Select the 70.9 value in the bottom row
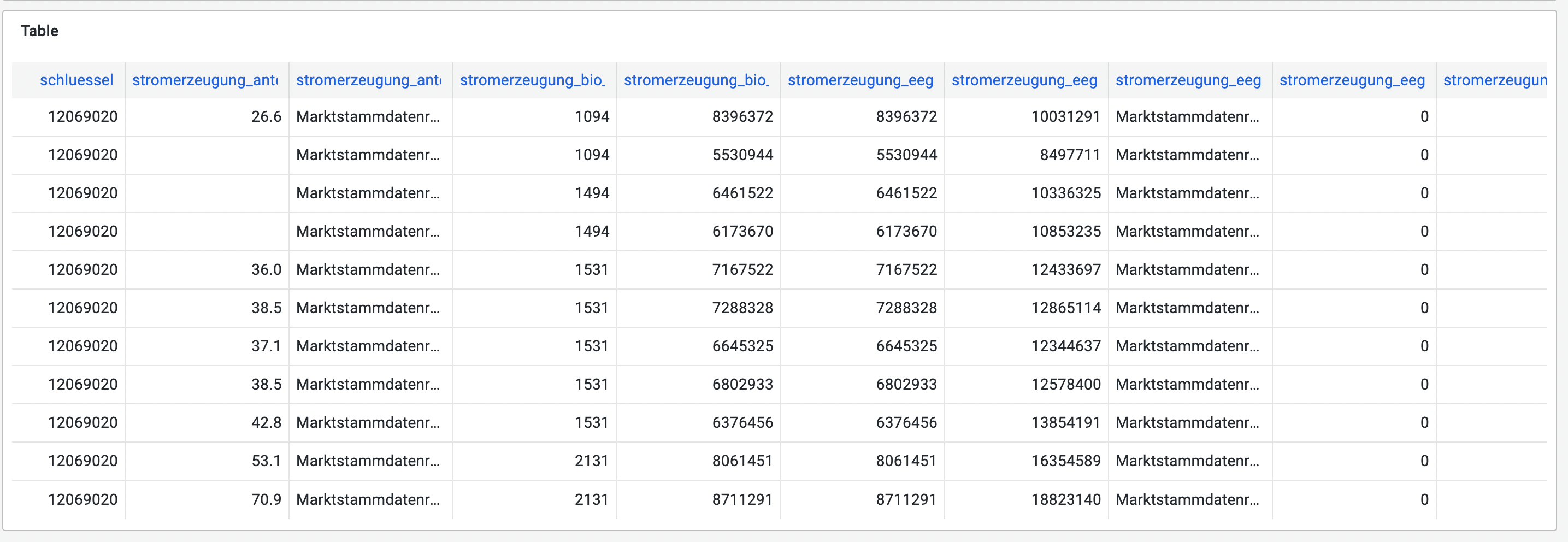The image size is (1568, 542). [x=266, y=499]
